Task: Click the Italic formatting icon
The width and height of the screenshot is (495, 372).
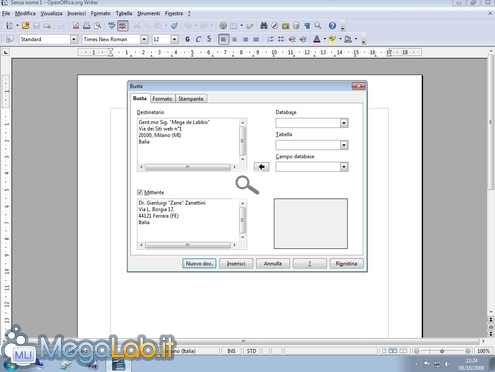Action: pos(198,39)
